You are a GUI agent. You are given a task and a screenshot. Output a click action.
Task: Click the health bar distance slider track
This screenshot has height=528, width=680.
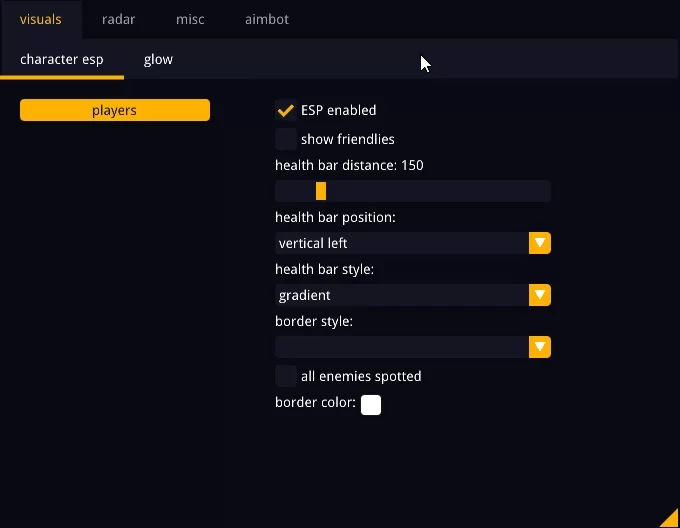pyautogui.click(x=440, y=191)
